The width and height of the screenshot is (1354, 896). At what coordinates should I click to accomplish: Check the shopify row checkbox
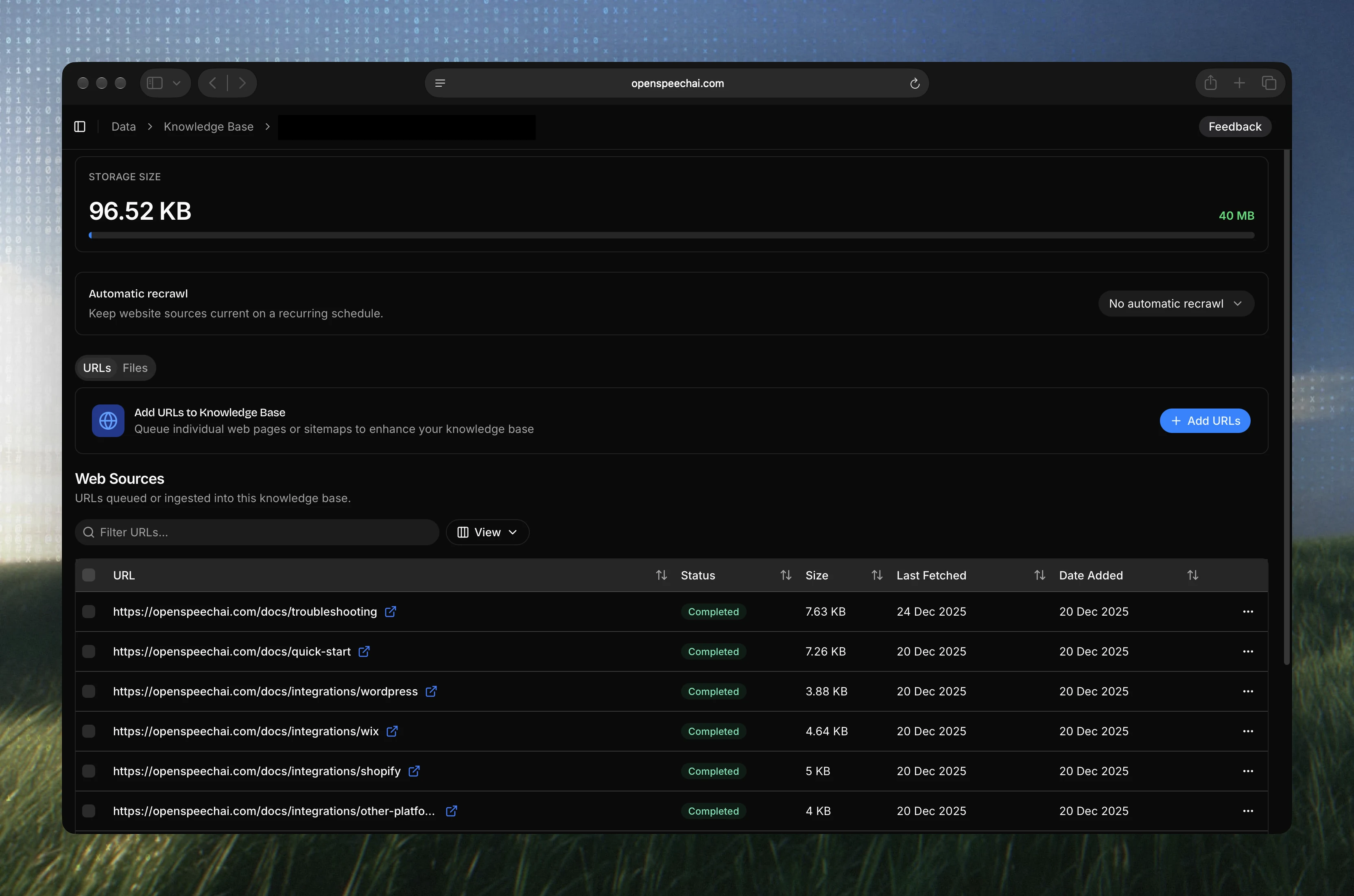(89, 771)
